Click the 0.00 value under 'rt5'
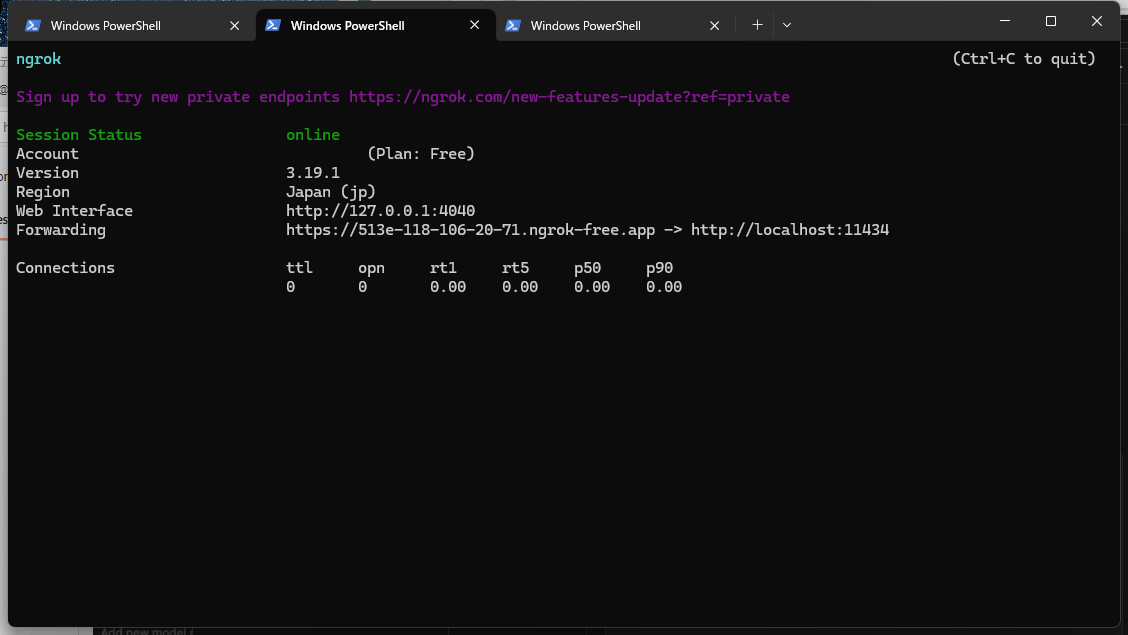Screen dimensions: 1128x635 coord(520,287)
